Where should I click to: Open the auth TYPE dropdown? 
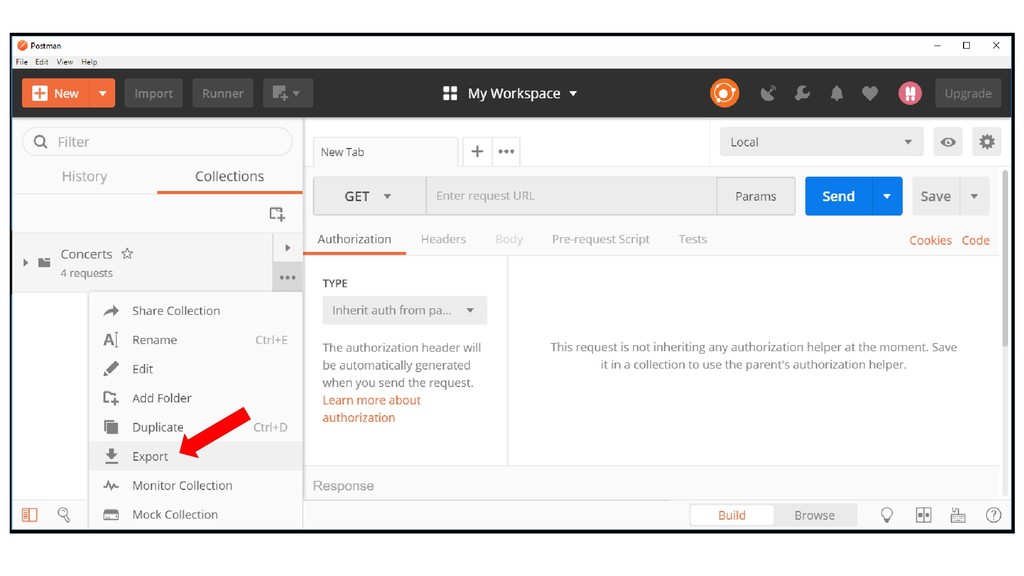coord(404,310)
